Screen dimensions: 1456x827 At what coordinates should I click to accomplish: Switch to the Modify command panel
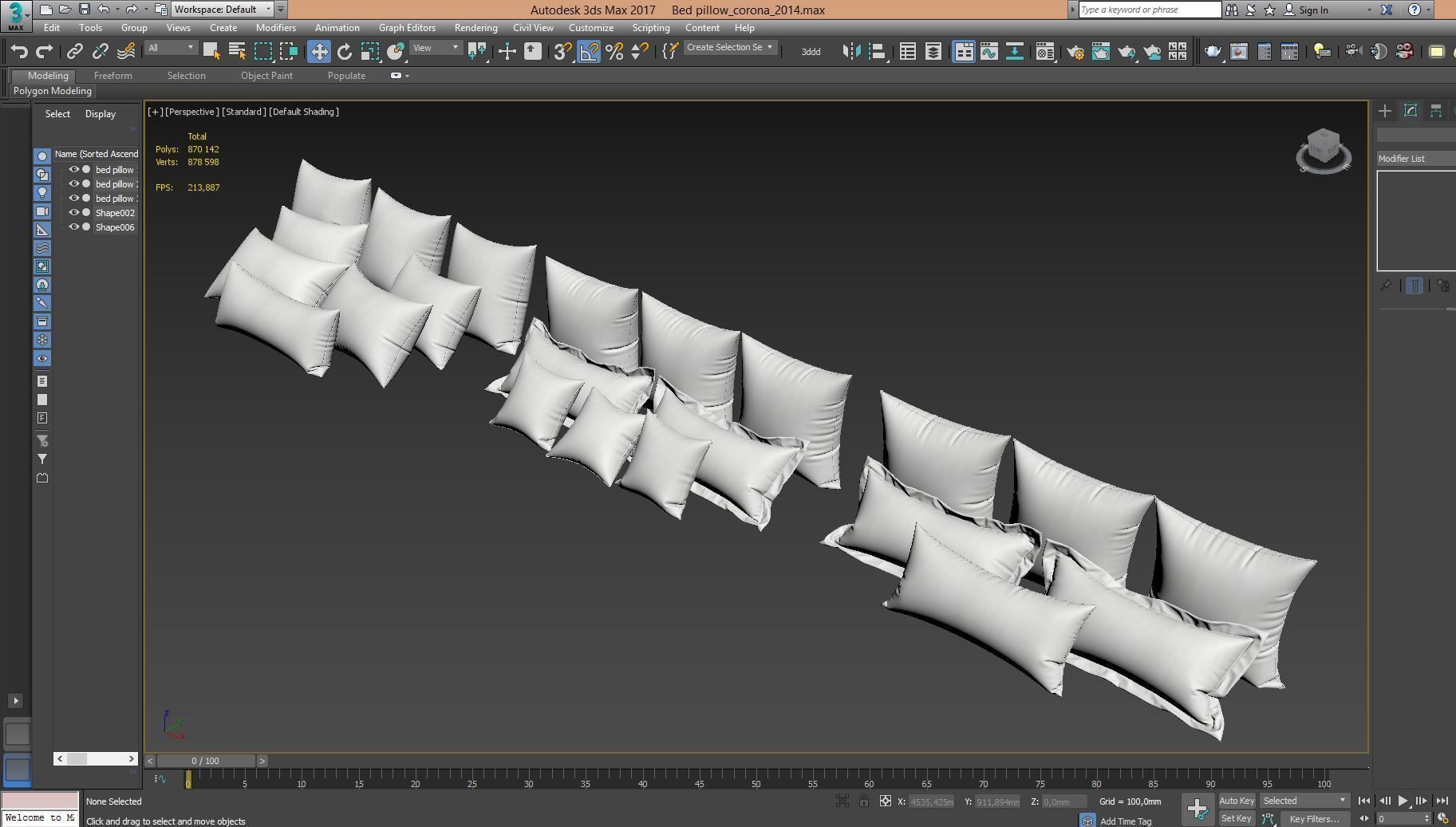pyautogui.click(x=1411, y=111)
